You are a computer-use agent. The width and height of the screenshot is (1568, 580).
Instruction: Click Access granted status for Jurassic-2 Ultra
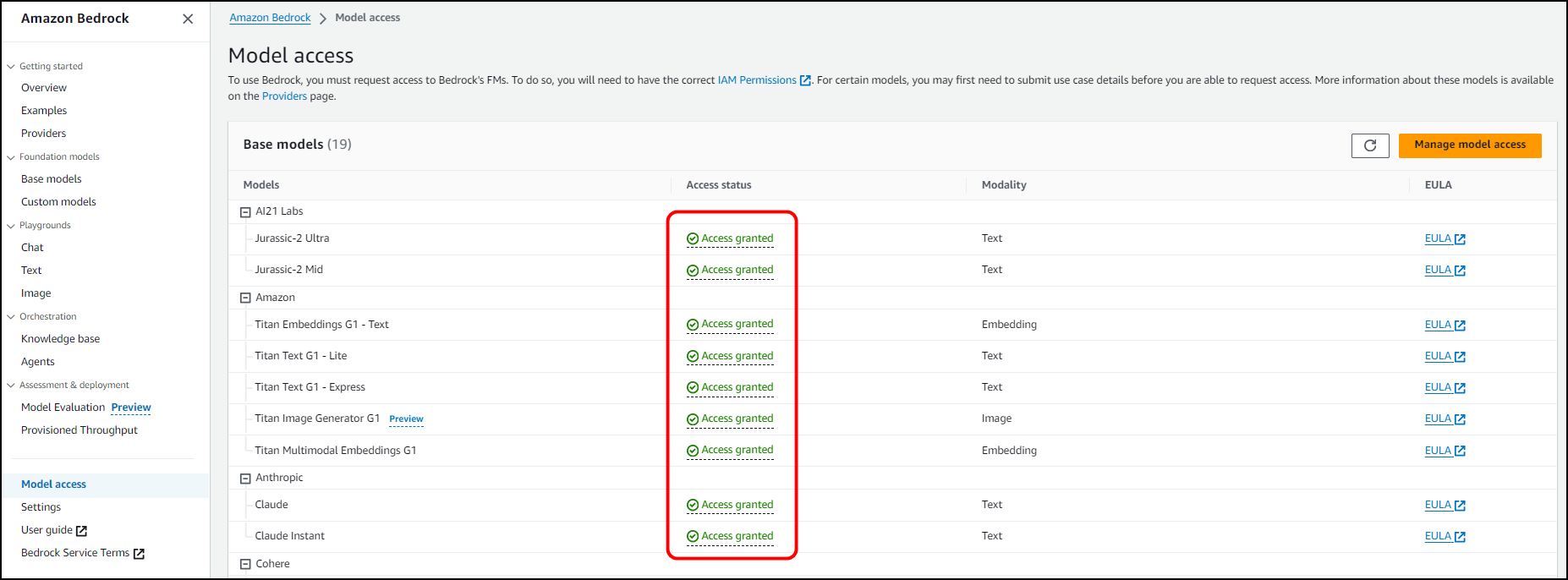click(x=730, y=239)
